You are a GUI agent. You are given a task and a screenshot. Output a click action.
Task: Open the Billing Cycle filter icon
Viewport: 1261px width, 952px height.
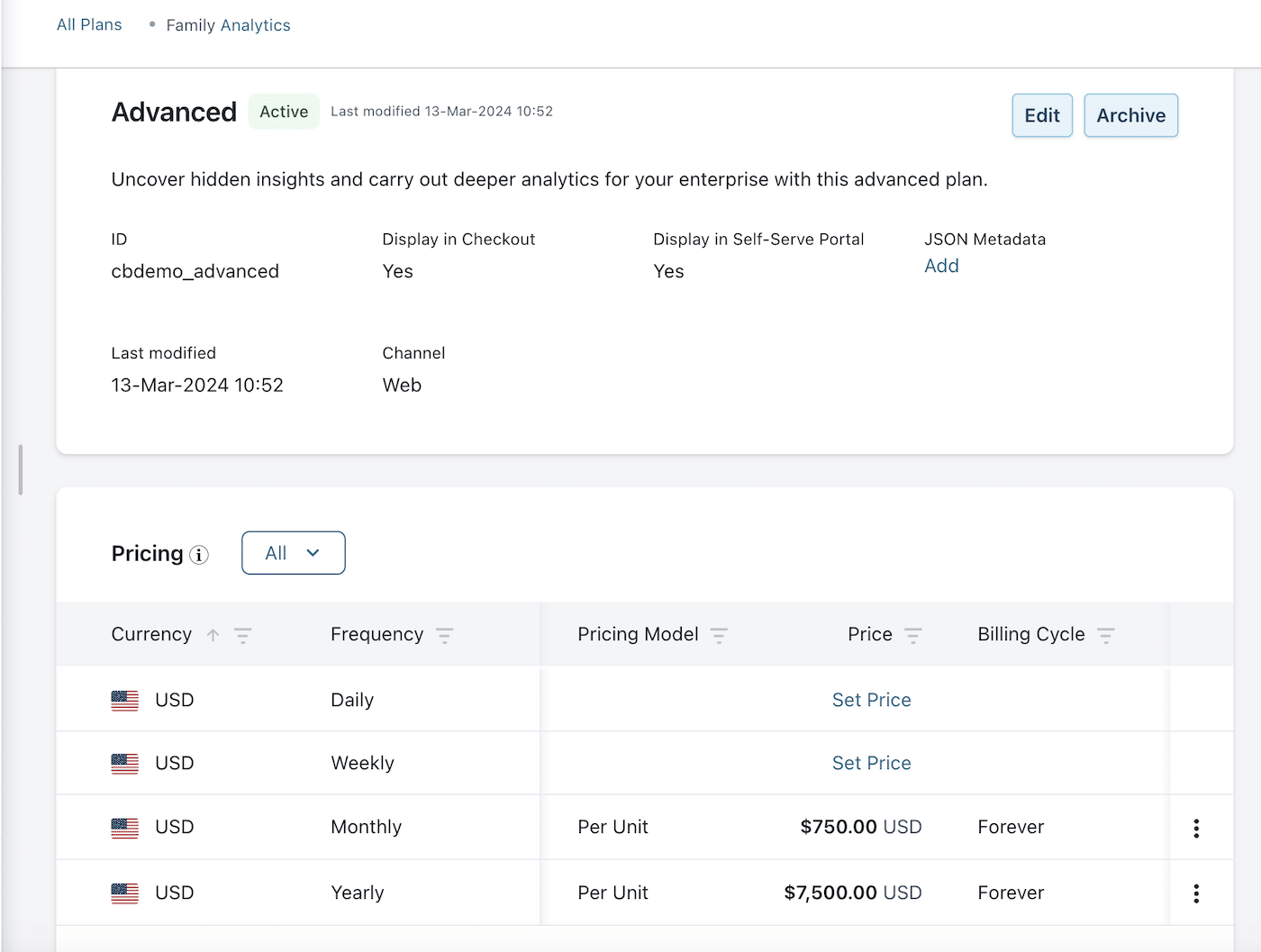click(x=1106, y=635)
